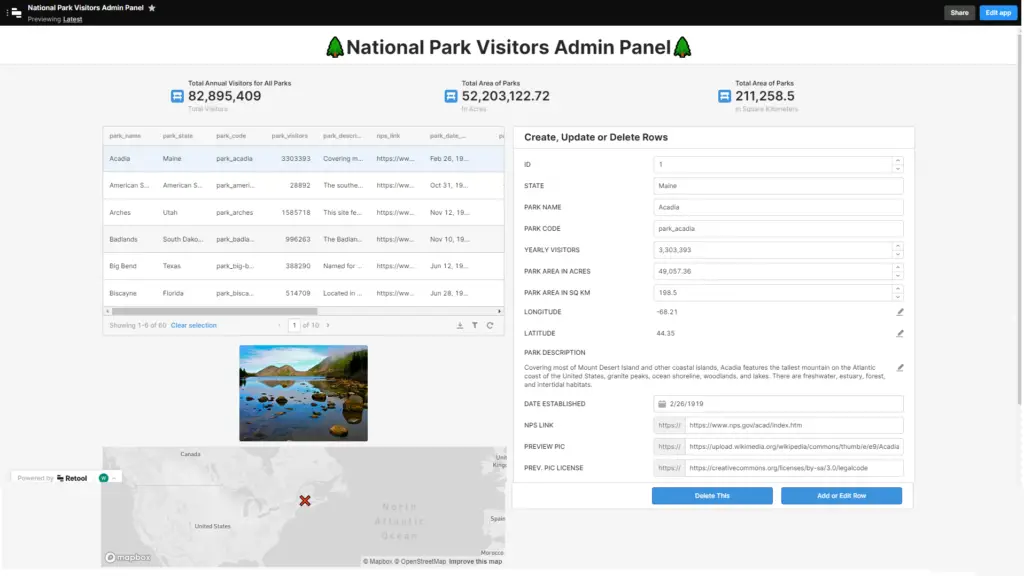The image size is (1024, 576).
Task: Open the Date Established date picker
Action: point(778,404)
